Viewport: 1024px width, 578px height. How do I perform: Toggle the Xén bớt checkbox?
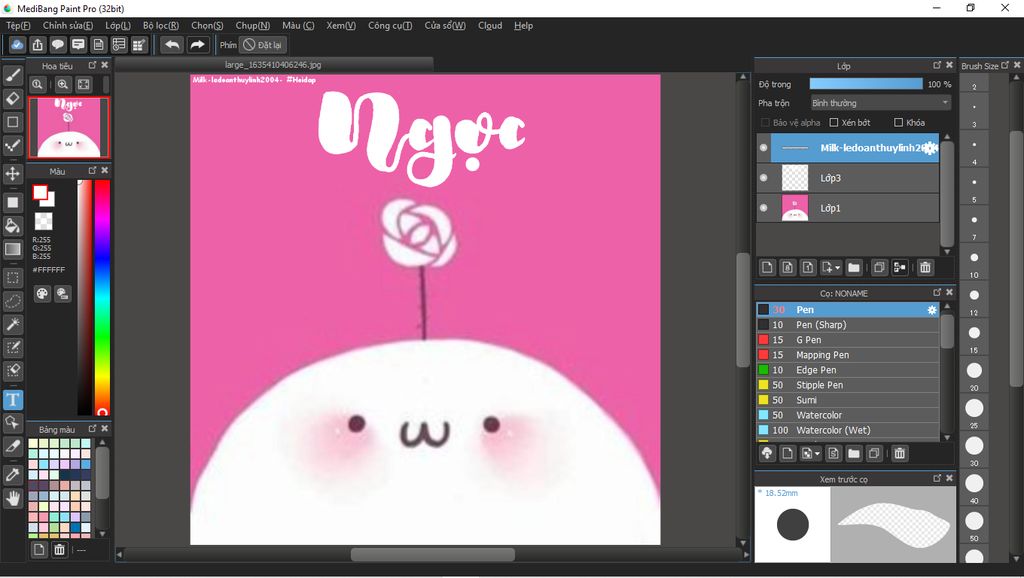tap(834, 123)
